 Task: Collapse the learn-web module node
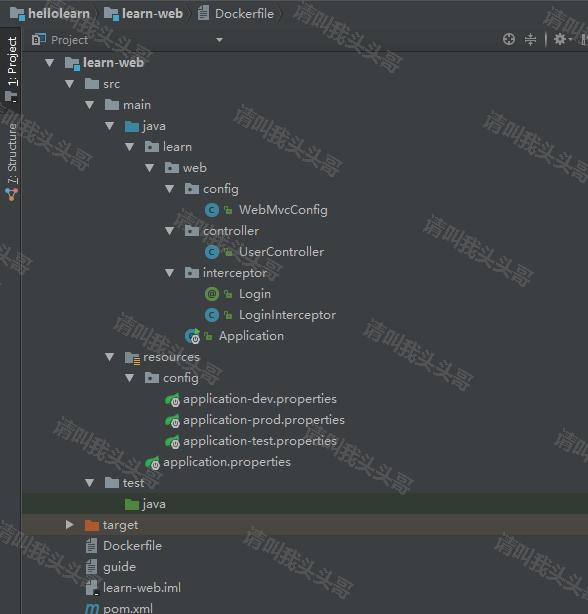pyautogui.click(x=49, y=63)
